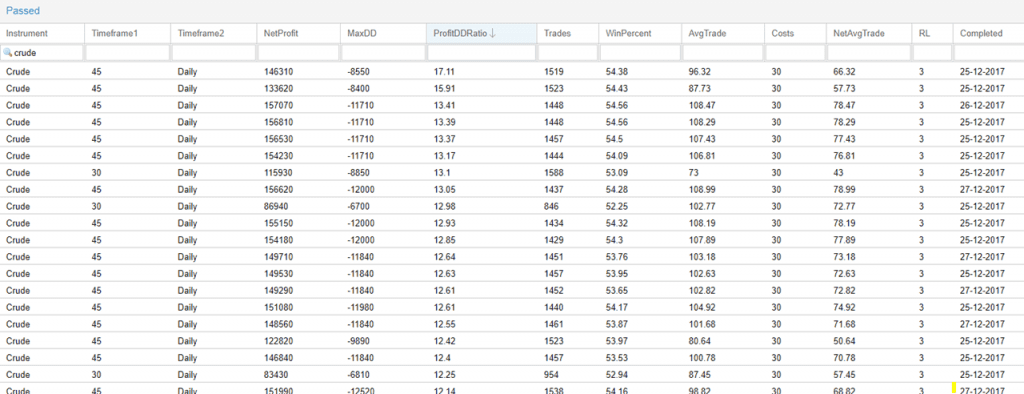
Task: Focus the NetProfit filter field
Action: 298,53
